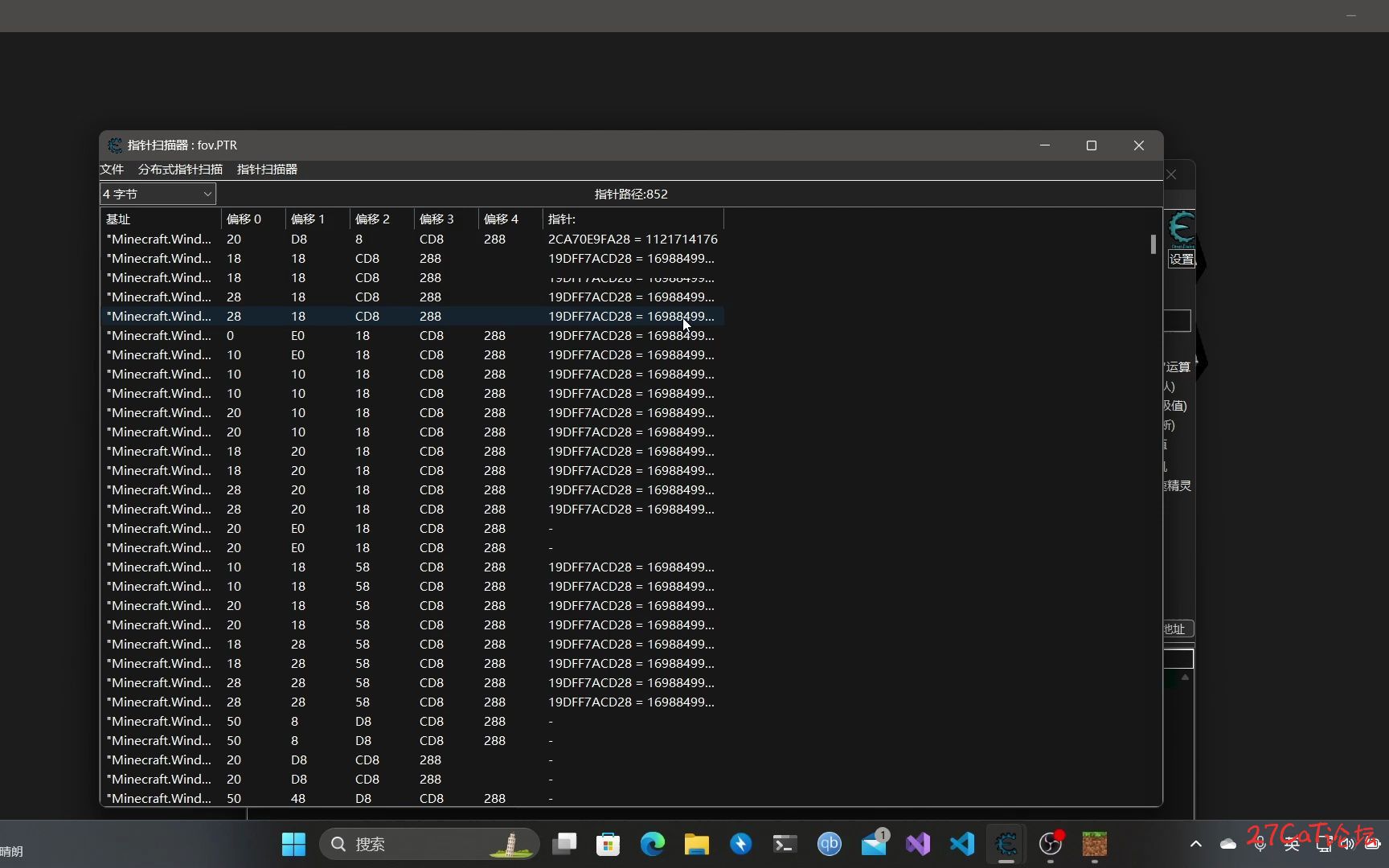Click the D8 cell in the 2CA70E9FA28 row
The width and height of the screenshot is (1389, 868).
299,240
